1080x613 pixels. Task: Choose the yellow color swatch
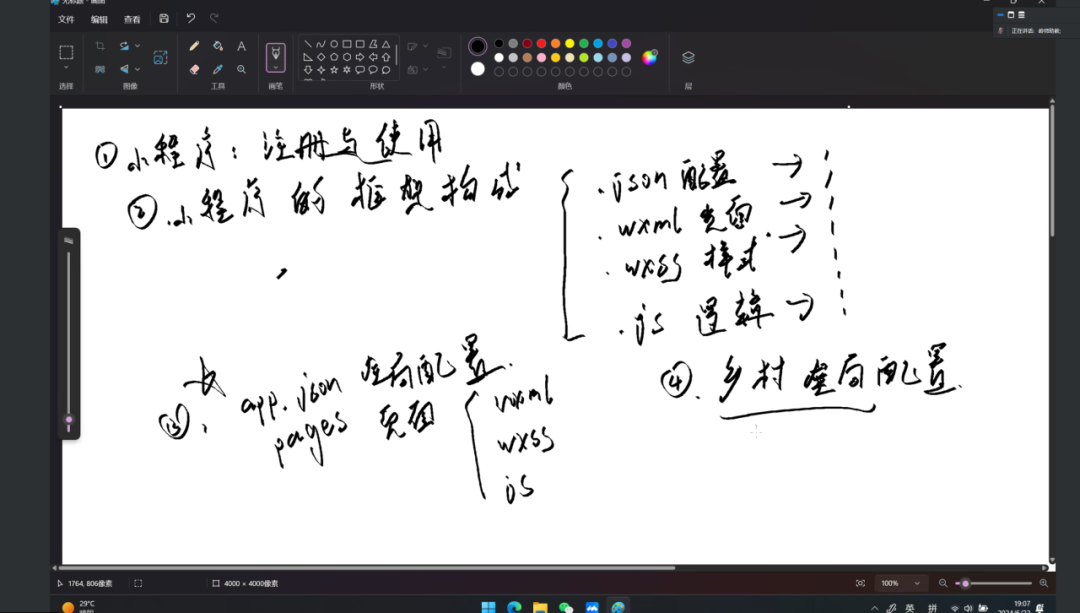(x=570, y=43)
